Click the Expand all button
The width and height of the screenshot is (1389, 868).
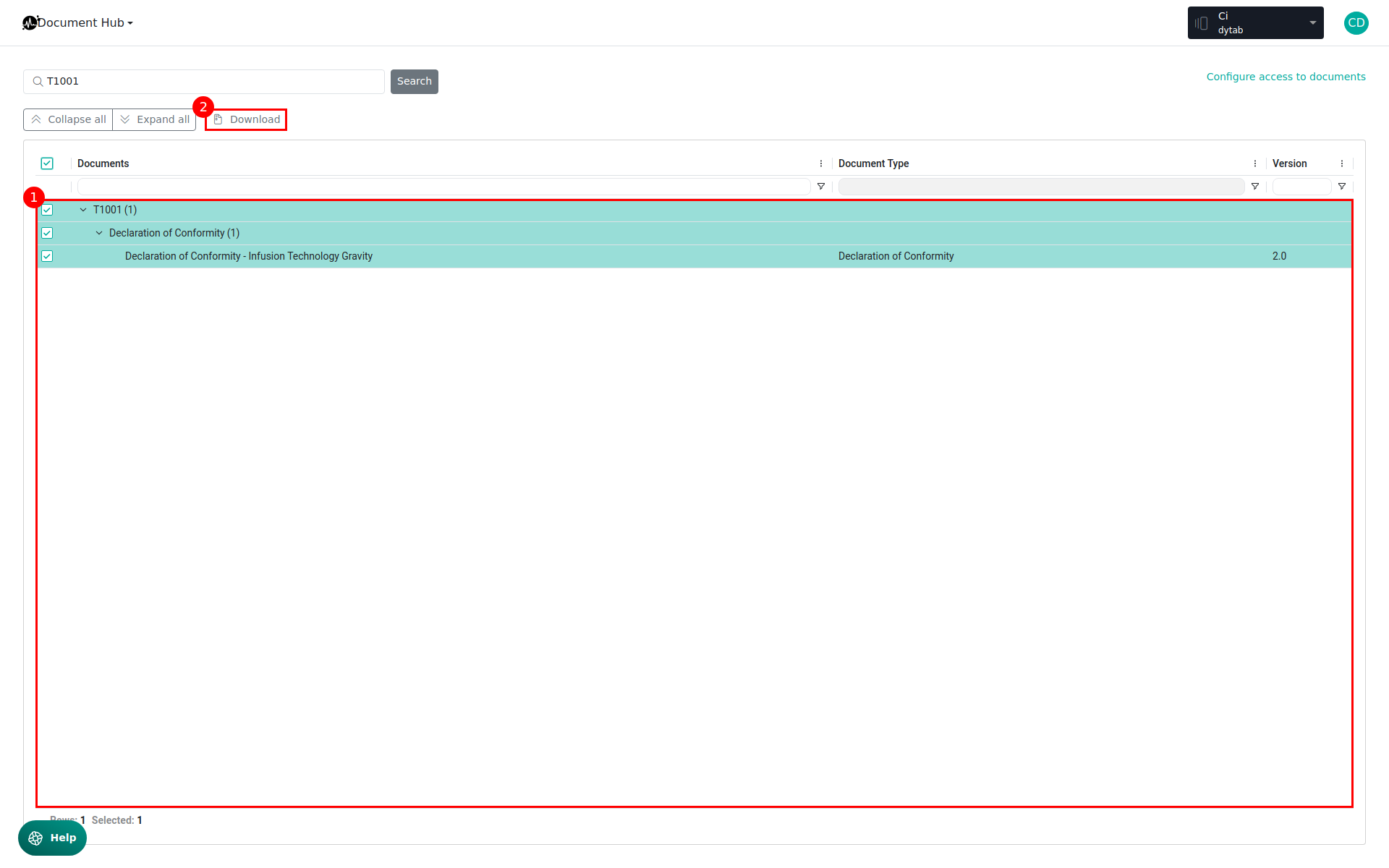[154, 119]
